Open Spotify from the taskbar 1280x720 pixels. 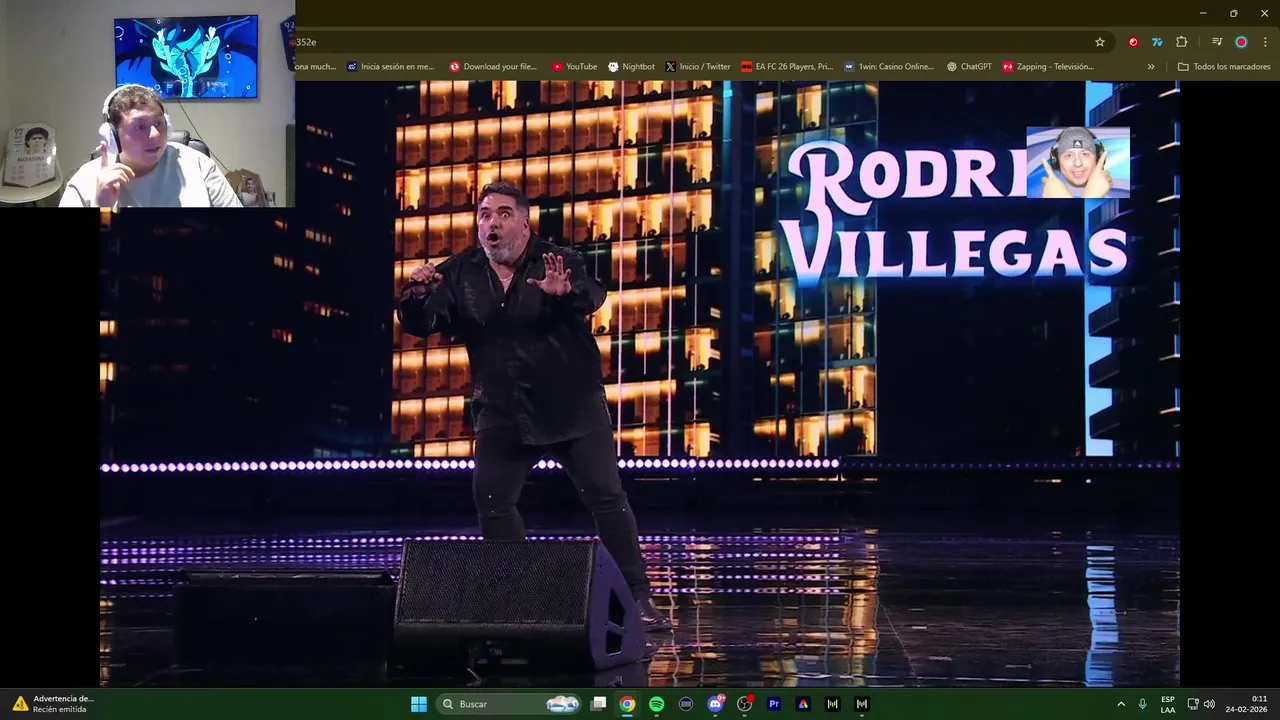pyautogui.click(x=656, y=704)
